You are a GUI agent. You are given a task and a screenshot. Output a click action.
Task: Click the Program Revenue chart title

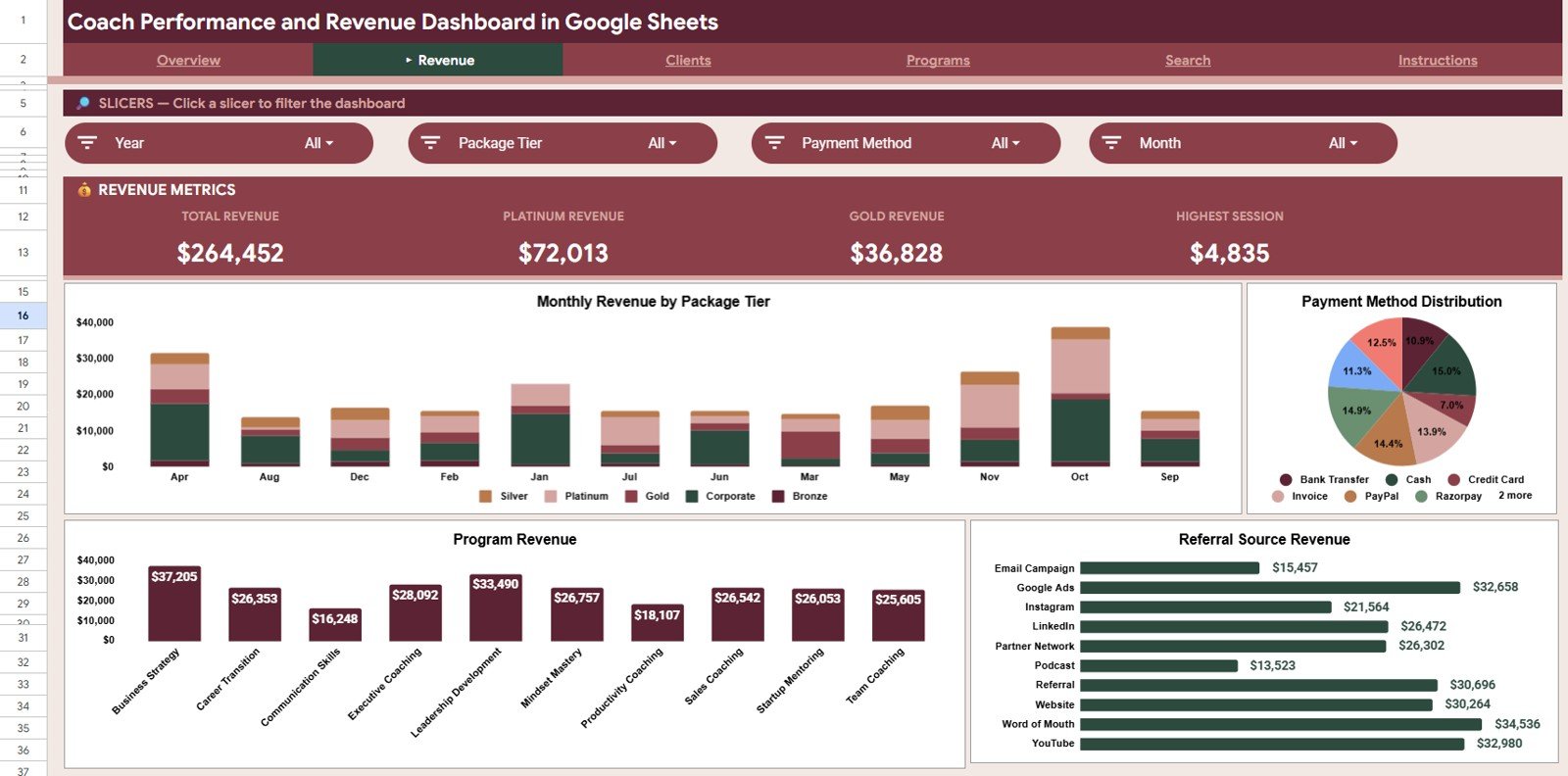(x=514, y=540)
